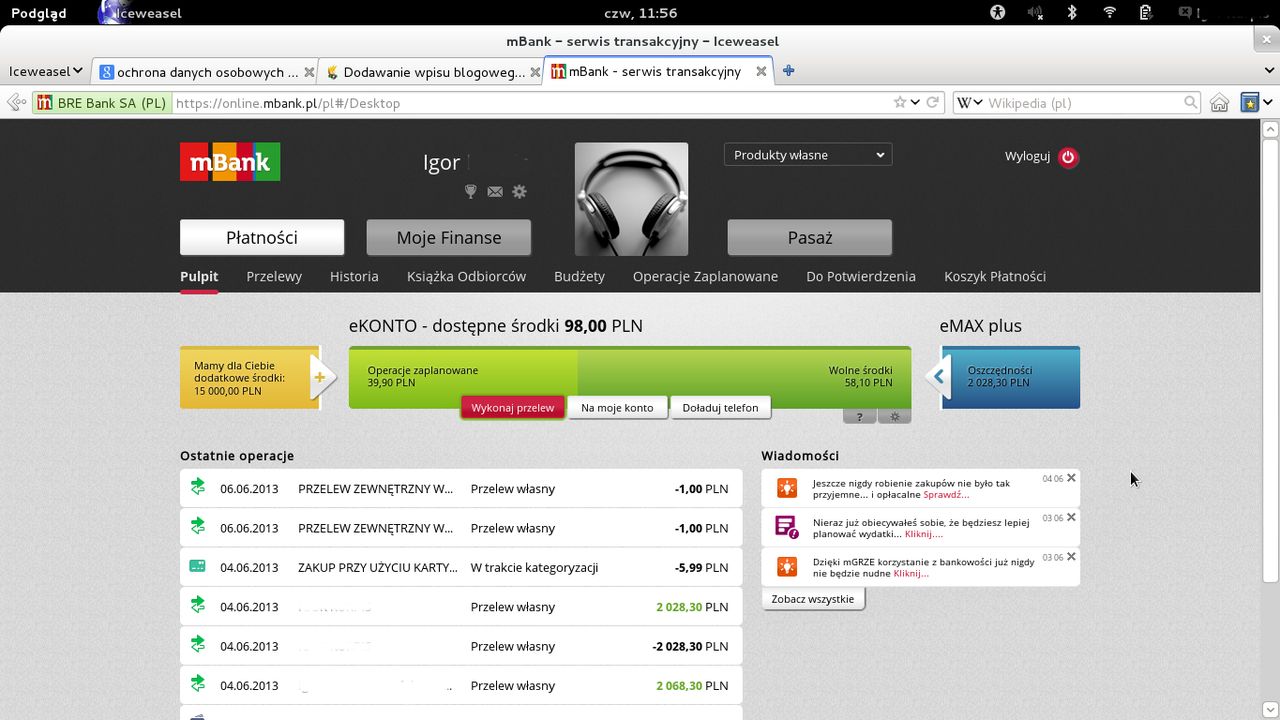Open the envelope messages icon under the user name
Image resolution: width=1280 pixels, height=720 pixels.
(495, 191)
